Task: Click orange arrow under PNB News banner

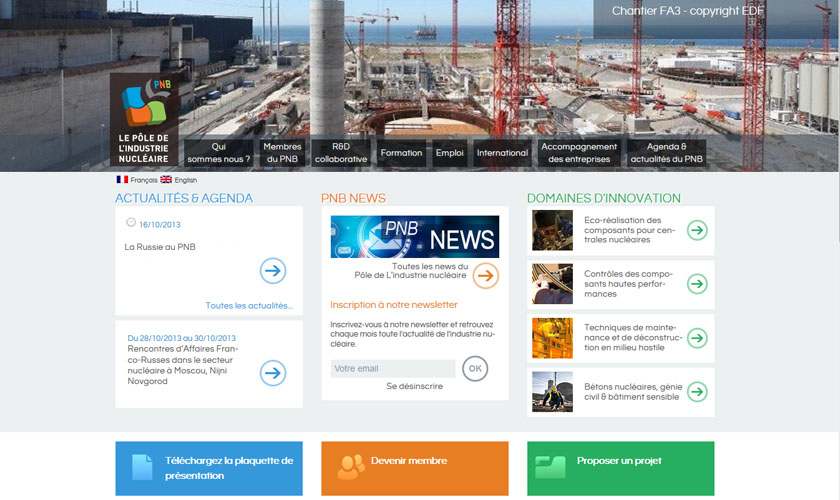Action: pyautogui.click(x=485, y=275)
